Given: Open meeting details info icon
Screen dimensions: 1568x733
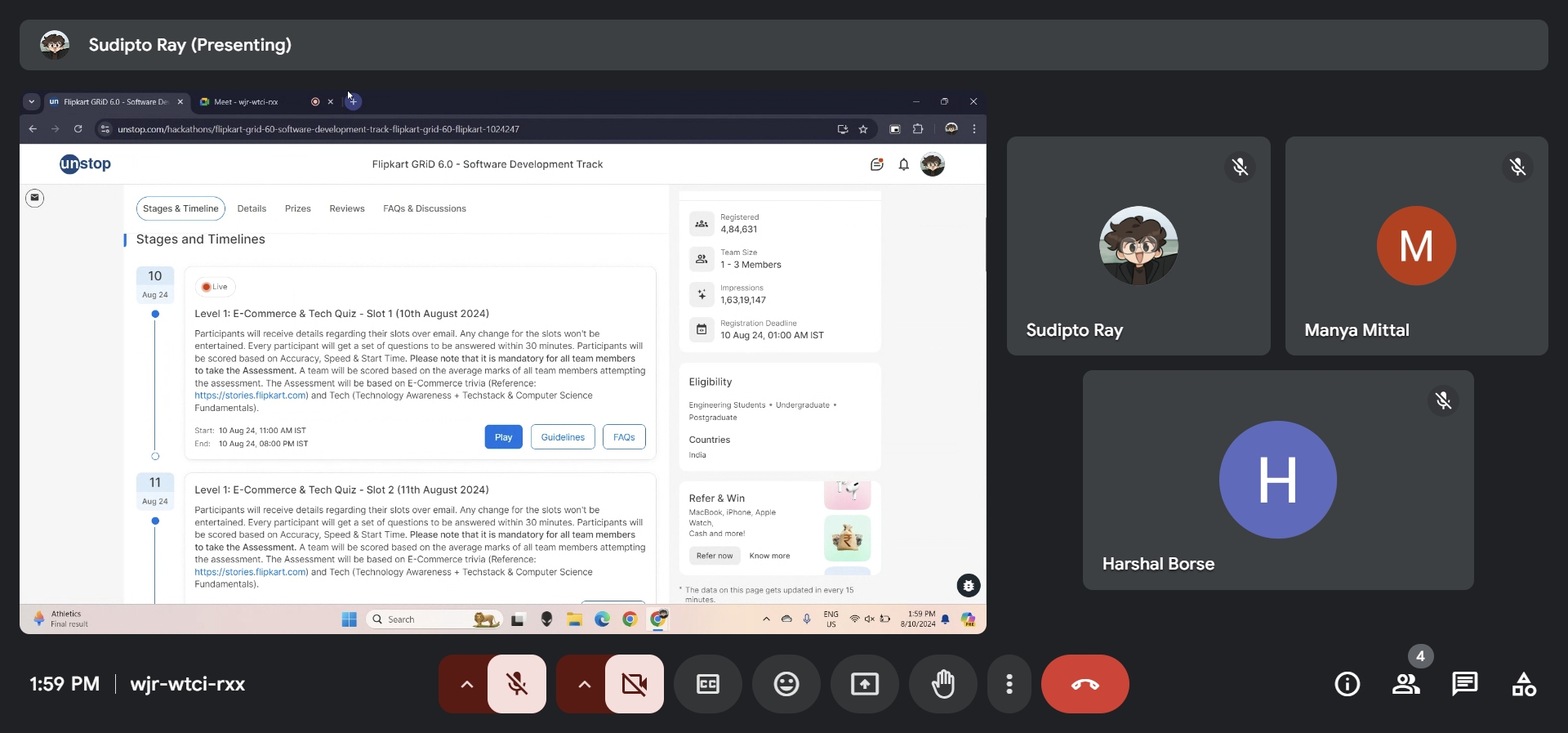Looking at the screenshot, I should click(1347, 684).
